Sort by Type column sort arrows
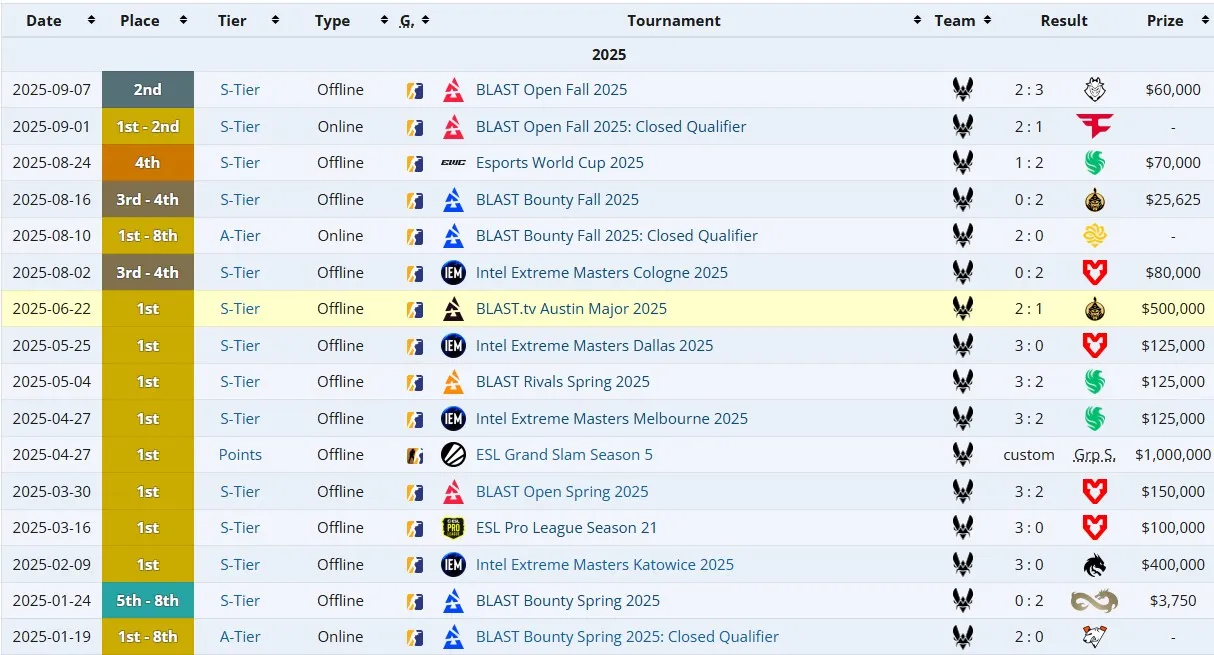 coord(384,20)
